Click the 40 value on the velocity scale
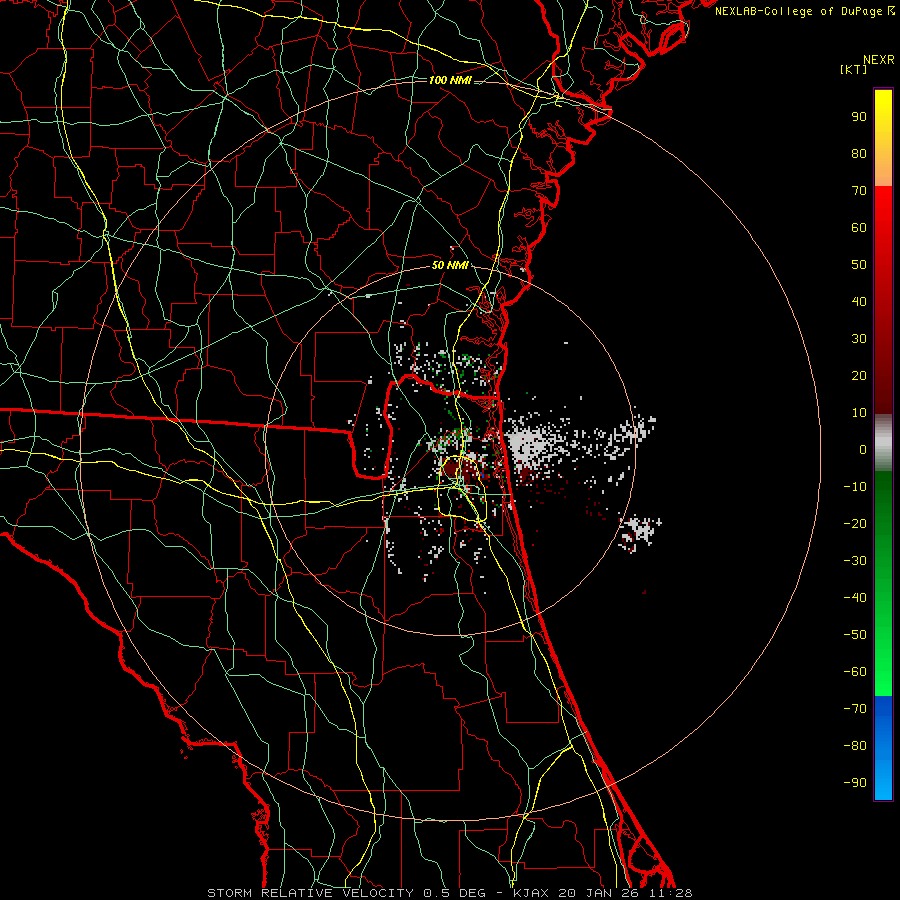The image size is (900, 900). pos(859,301)
